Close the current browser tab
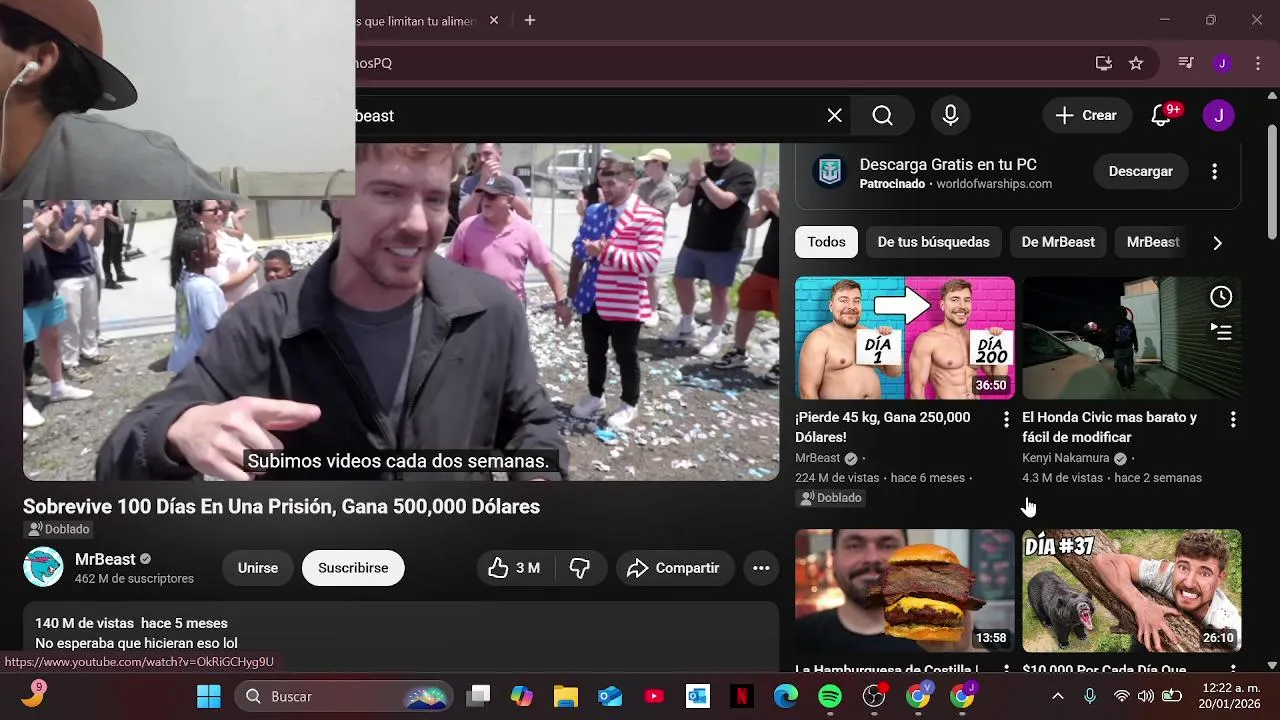Screen dimensions: 1280x720 pos(494,20)
